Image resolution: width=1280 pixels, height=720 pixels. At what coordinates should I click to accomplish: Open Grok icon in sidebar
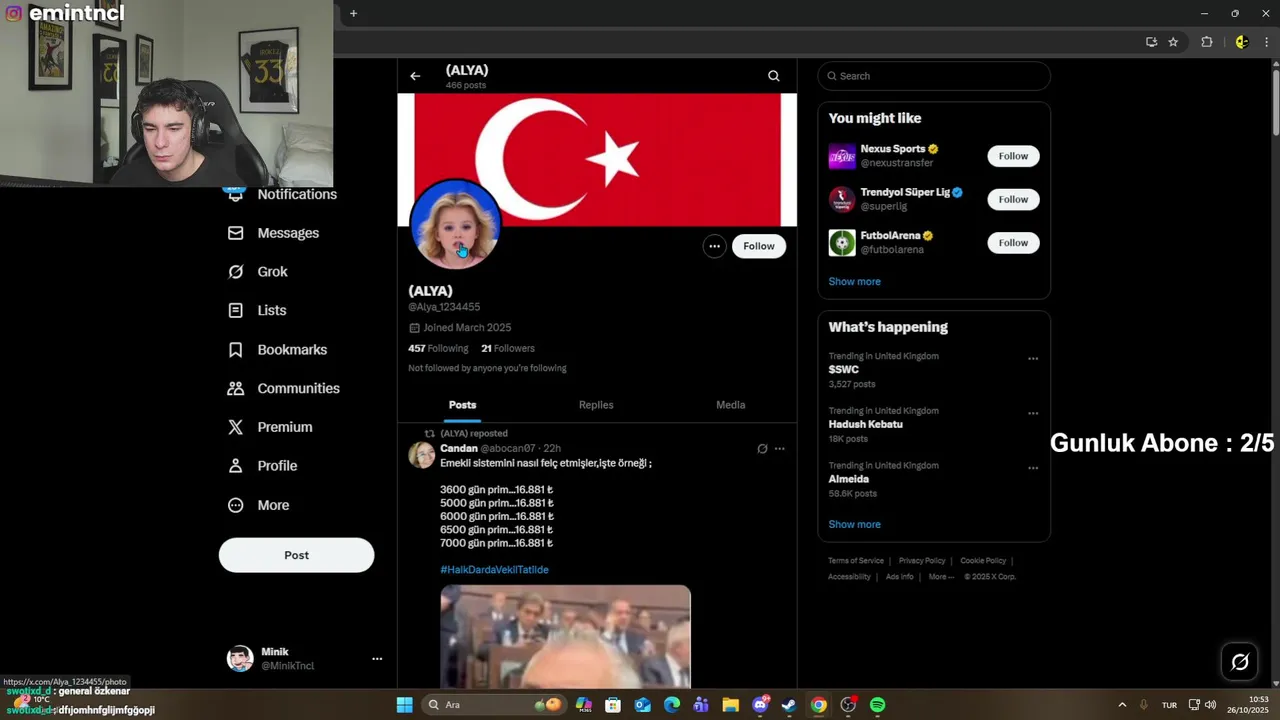click(x=236, y=272)
